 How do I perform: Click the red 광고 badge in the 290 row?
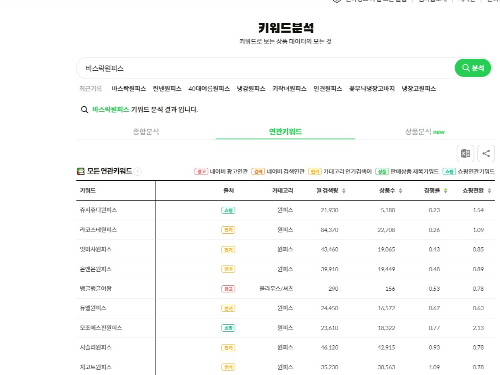pyautogui.click(x=228, y=289)
